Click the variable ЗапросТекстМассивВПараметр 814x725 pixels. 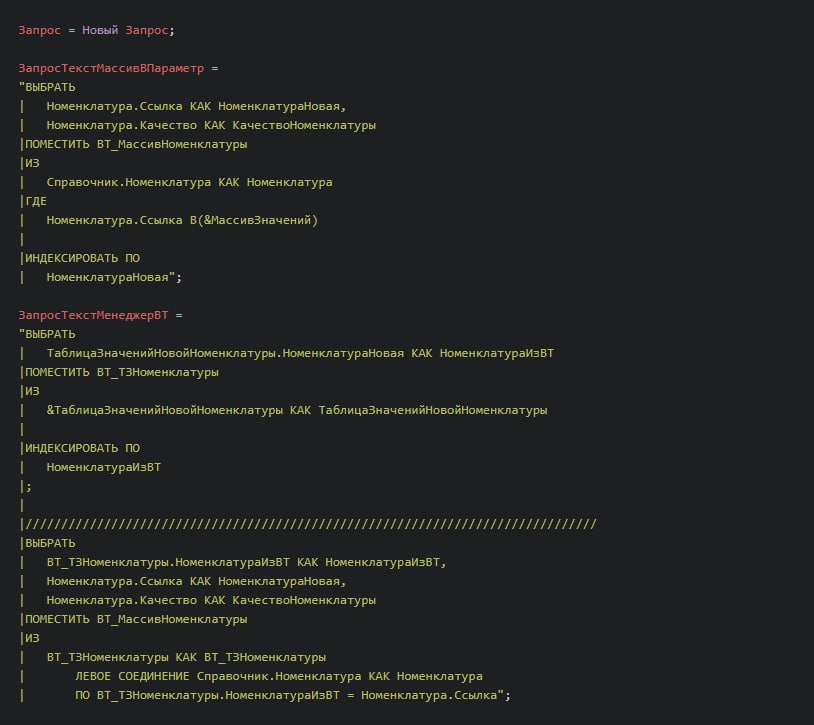111,69
